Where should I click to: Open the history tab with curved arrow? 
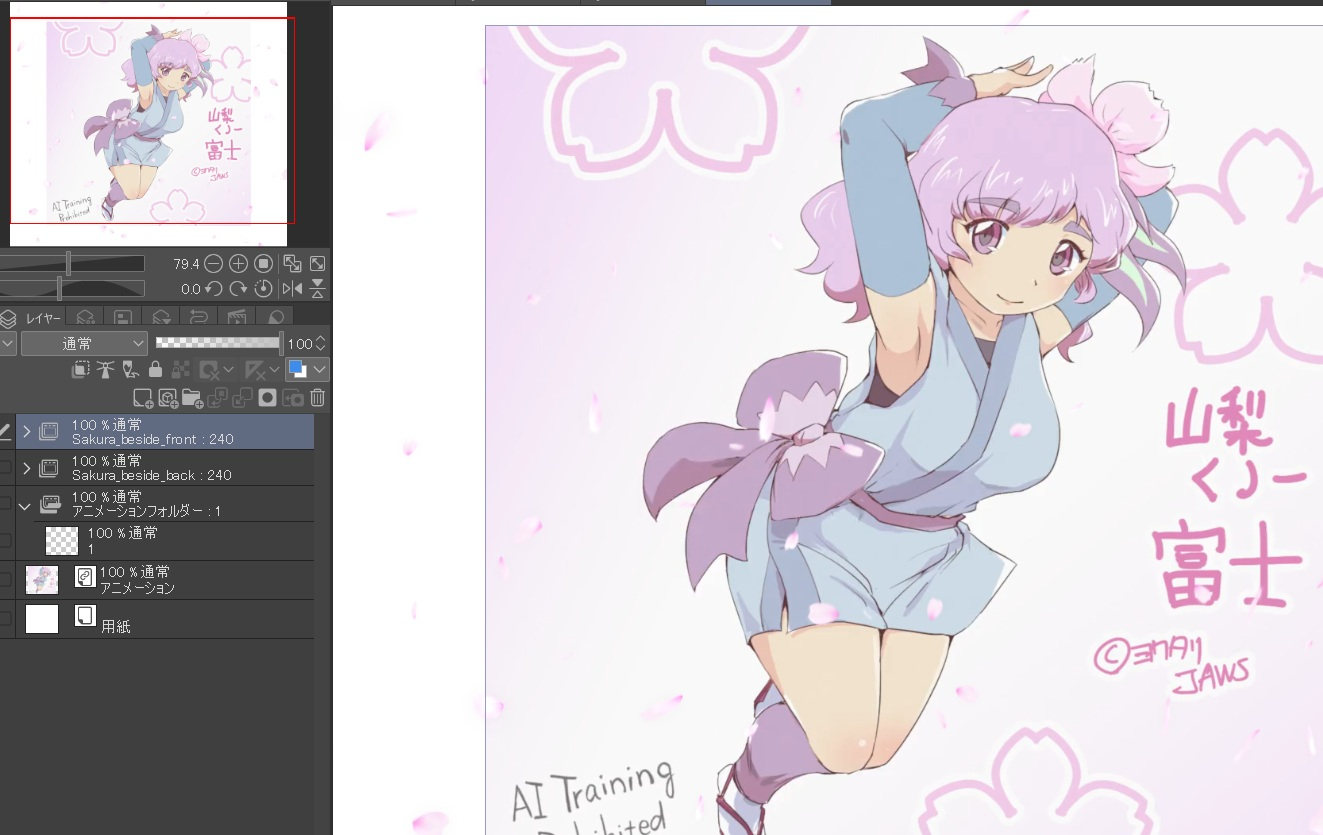tap(198, 318)
